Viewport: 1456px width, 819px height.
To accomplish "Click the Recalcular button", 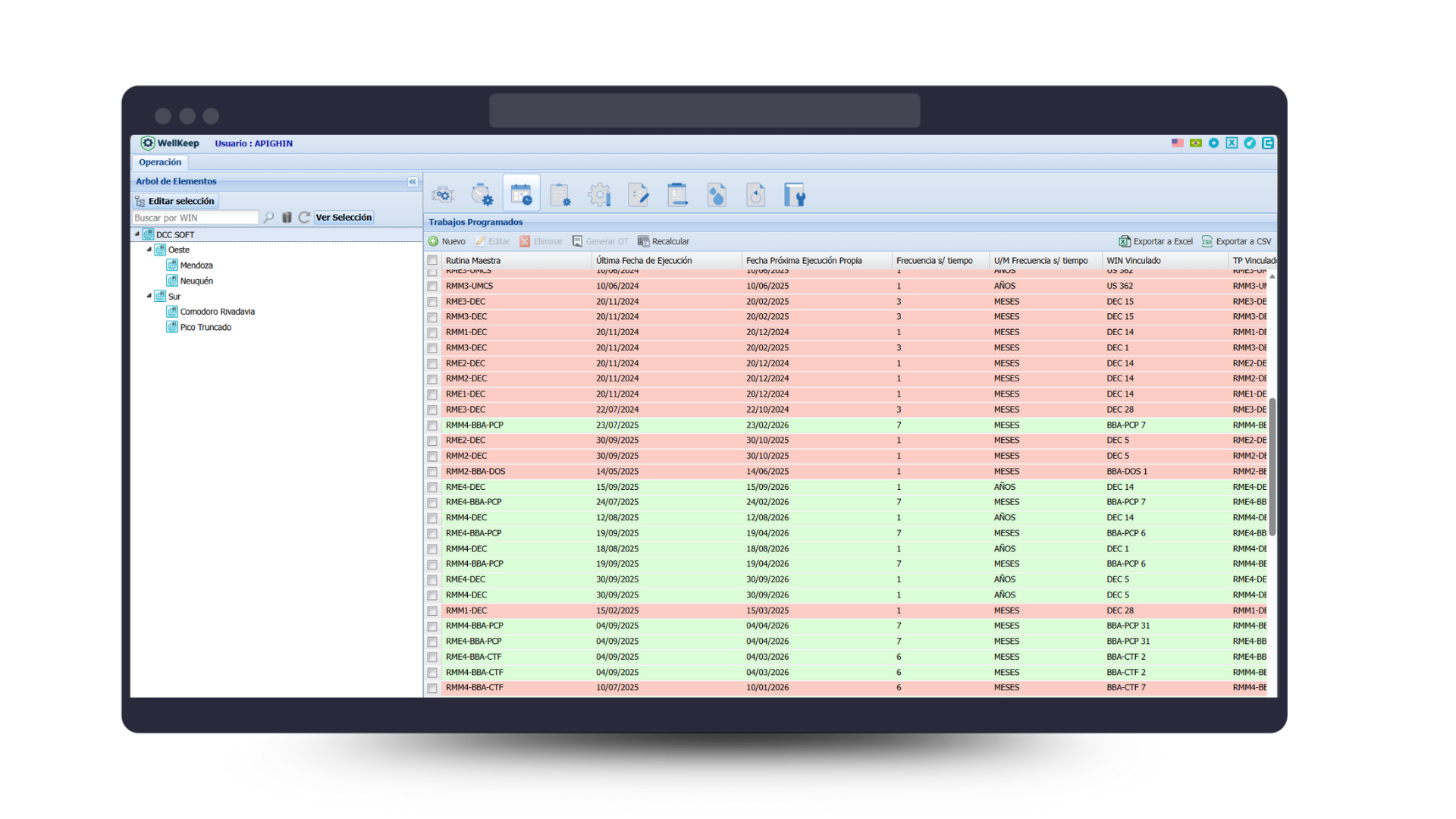I will [x=664, y=241].
